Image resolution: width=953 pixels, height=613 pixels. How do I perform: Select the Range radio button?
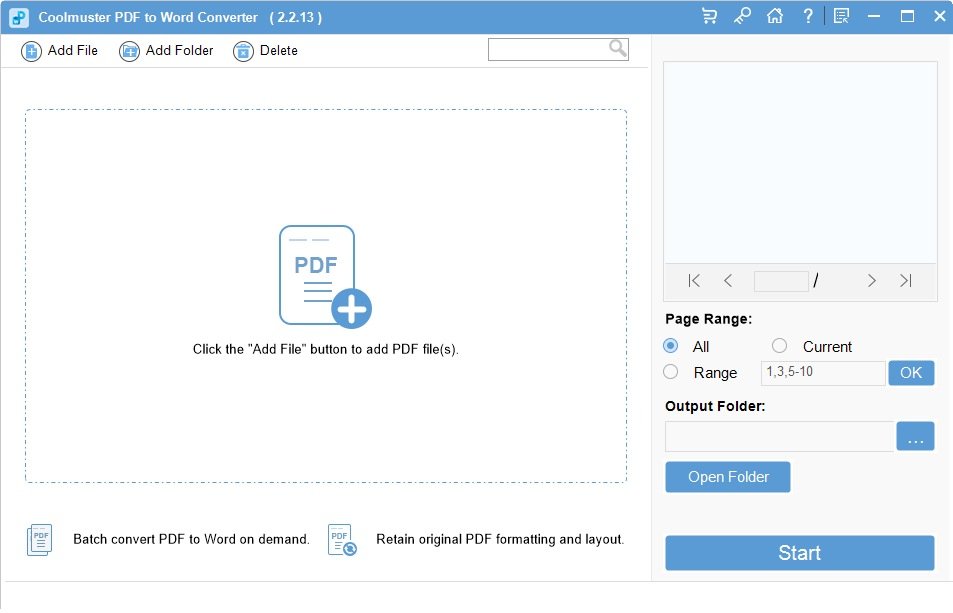point(671,372)
